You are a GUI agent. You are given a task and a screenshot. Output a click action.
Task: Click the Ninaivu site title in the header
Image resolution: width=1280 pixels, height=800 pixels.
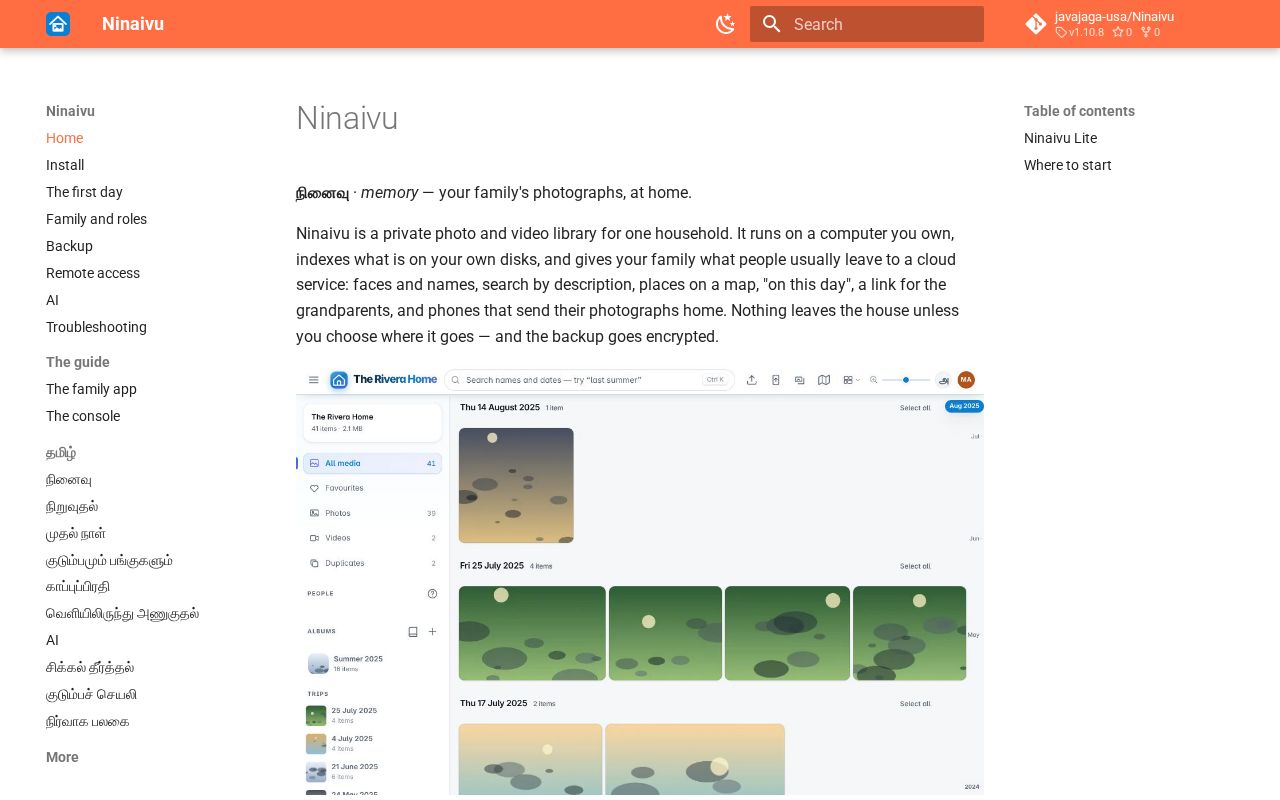pyautogui.click(x=133, y=24)
